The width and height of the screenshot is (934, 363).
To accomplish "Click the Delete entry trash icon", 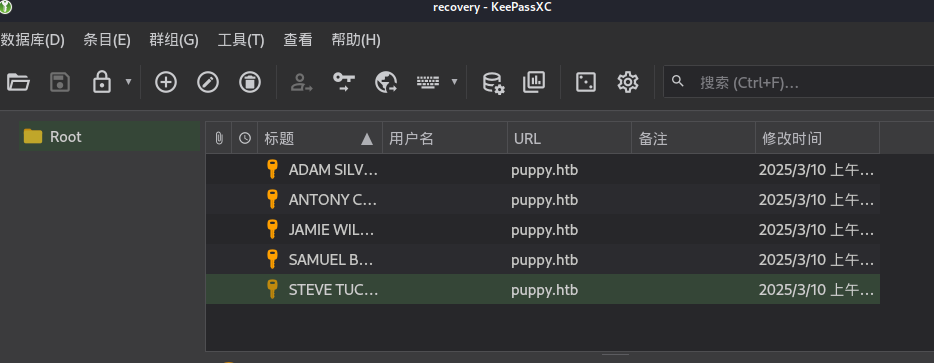I will pos(250,82).
